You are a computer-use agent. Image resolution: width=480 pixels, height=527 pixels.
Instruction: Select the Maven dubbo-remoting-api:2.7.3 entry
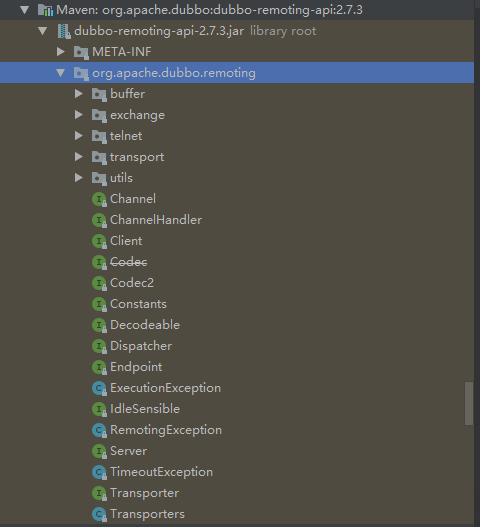tap(209, 10)
